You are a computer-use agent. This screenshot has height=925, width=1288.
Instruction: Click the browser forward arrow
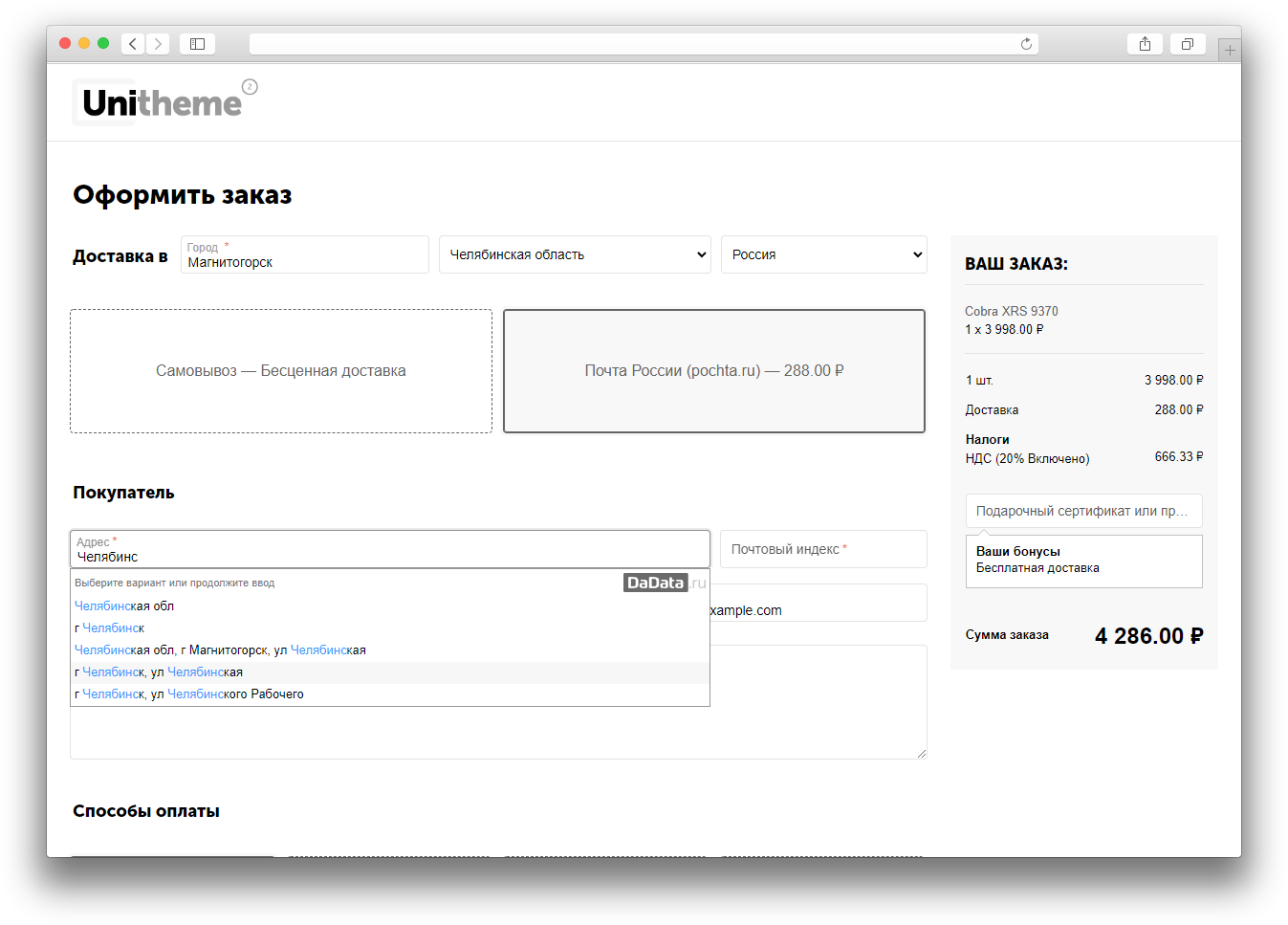click(x=158, y=44)
